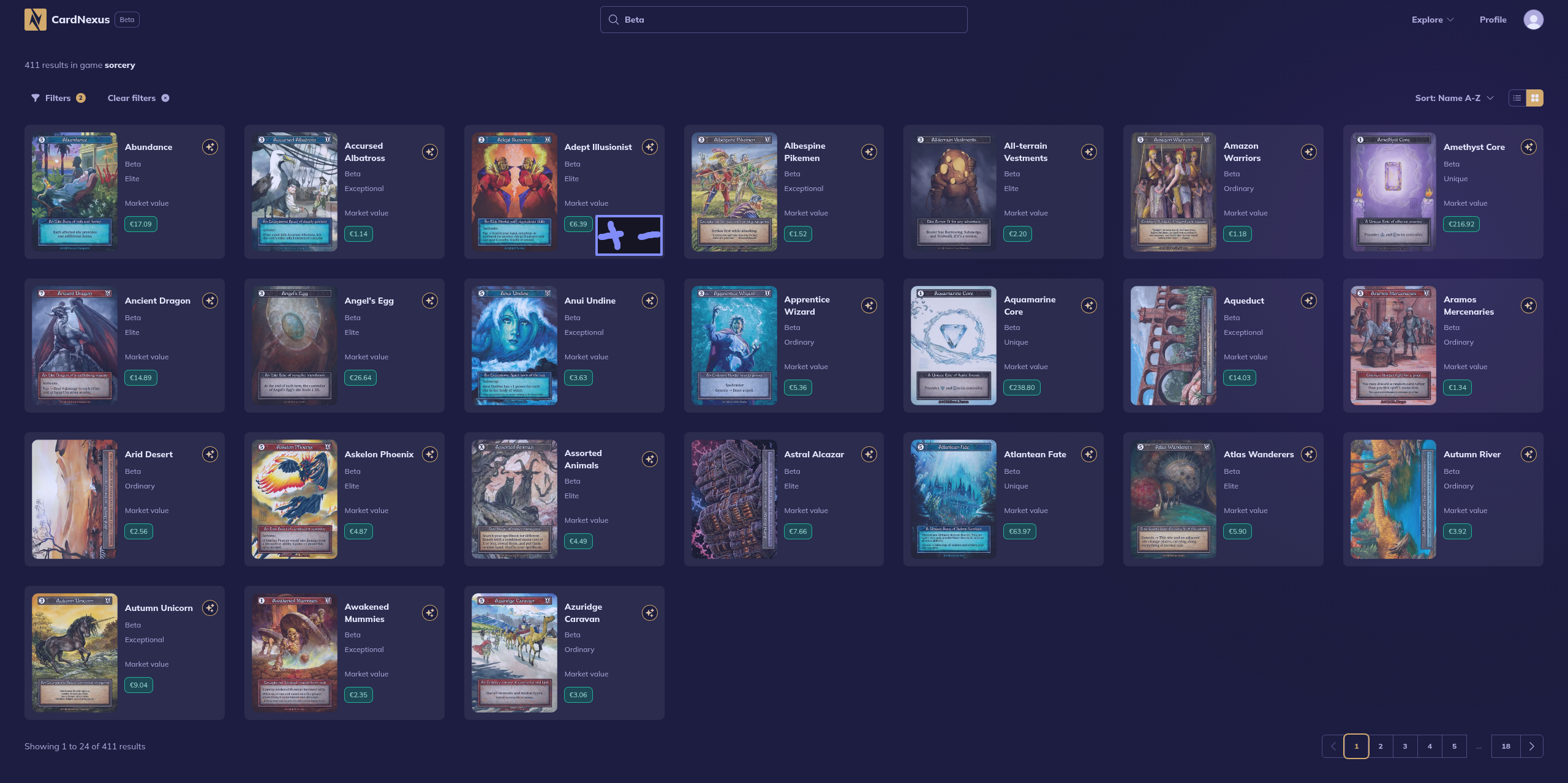Open the Askelon Phoenix card thumbnail
Screen dimensions: 1568x783
pyautogui.click(x=295, y=499)
